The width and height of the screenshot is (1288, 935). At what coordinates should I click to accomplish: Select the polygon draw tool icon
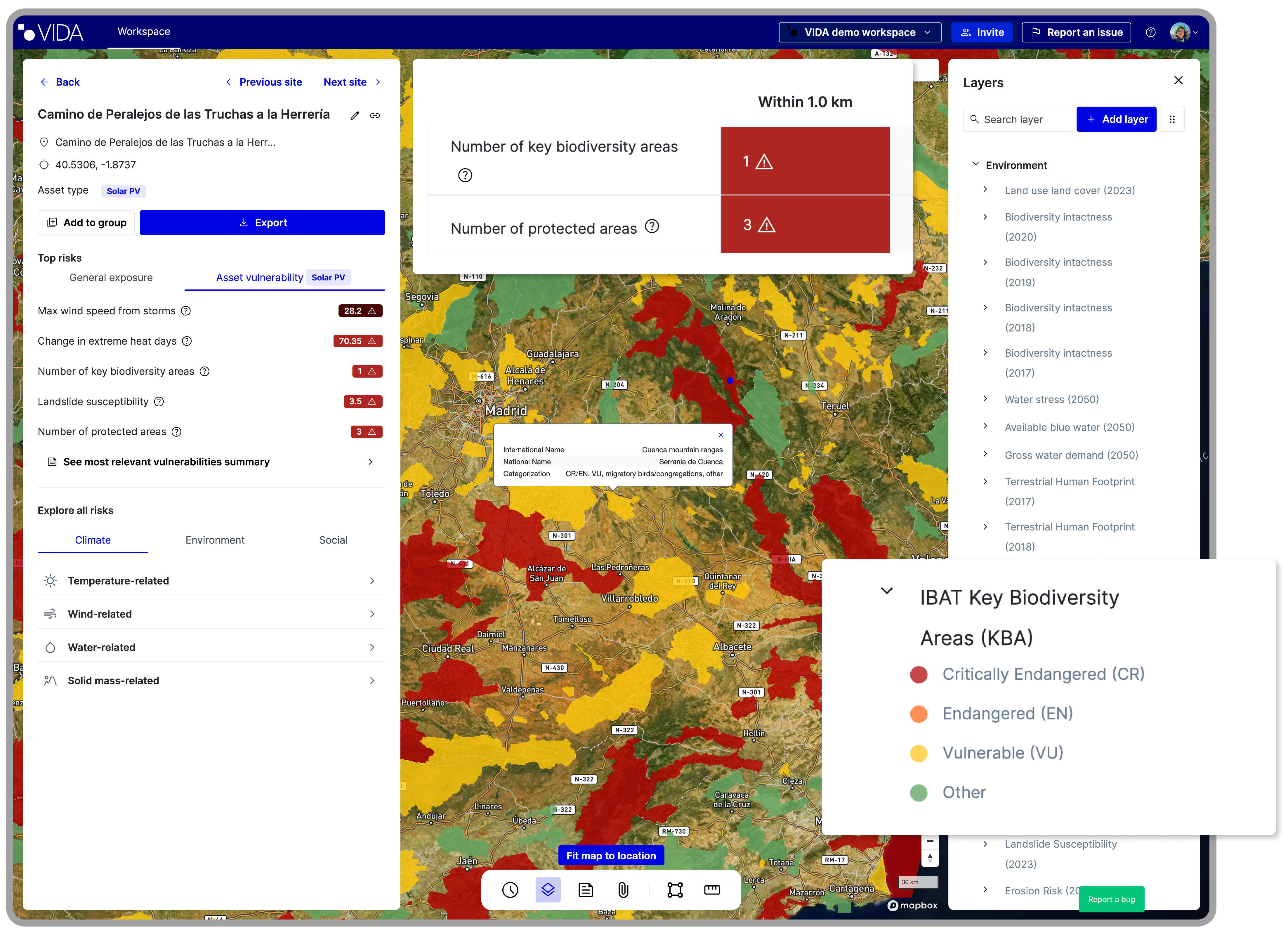coord(675,889)
